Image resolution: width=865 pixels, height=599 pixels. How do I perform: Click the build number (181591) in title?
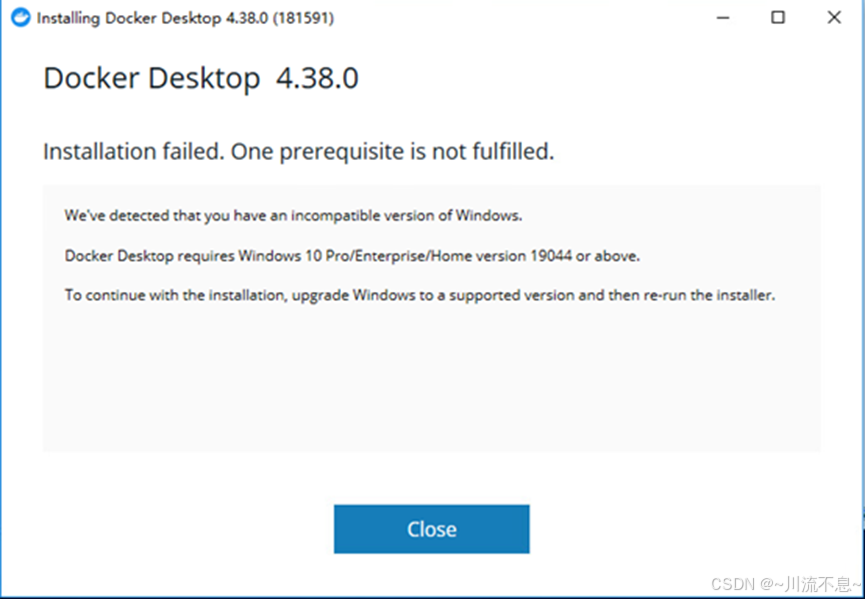click(303, 18)
